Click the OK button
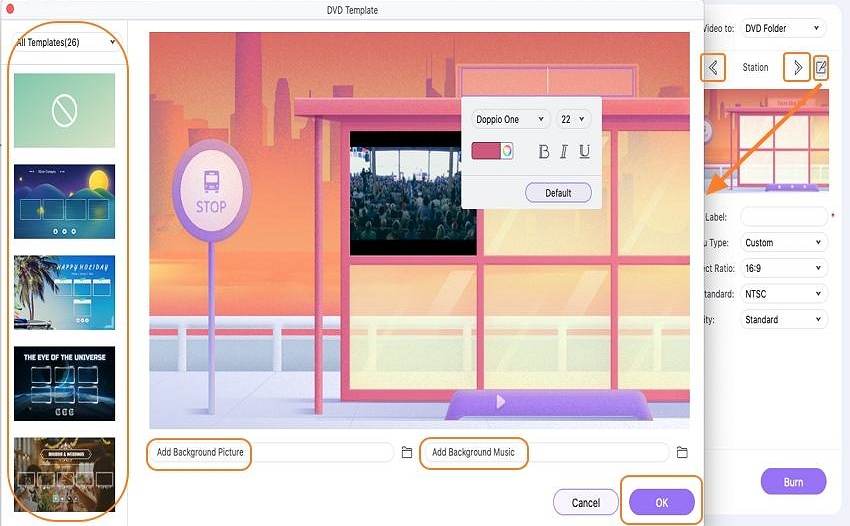 coord(662,503)
